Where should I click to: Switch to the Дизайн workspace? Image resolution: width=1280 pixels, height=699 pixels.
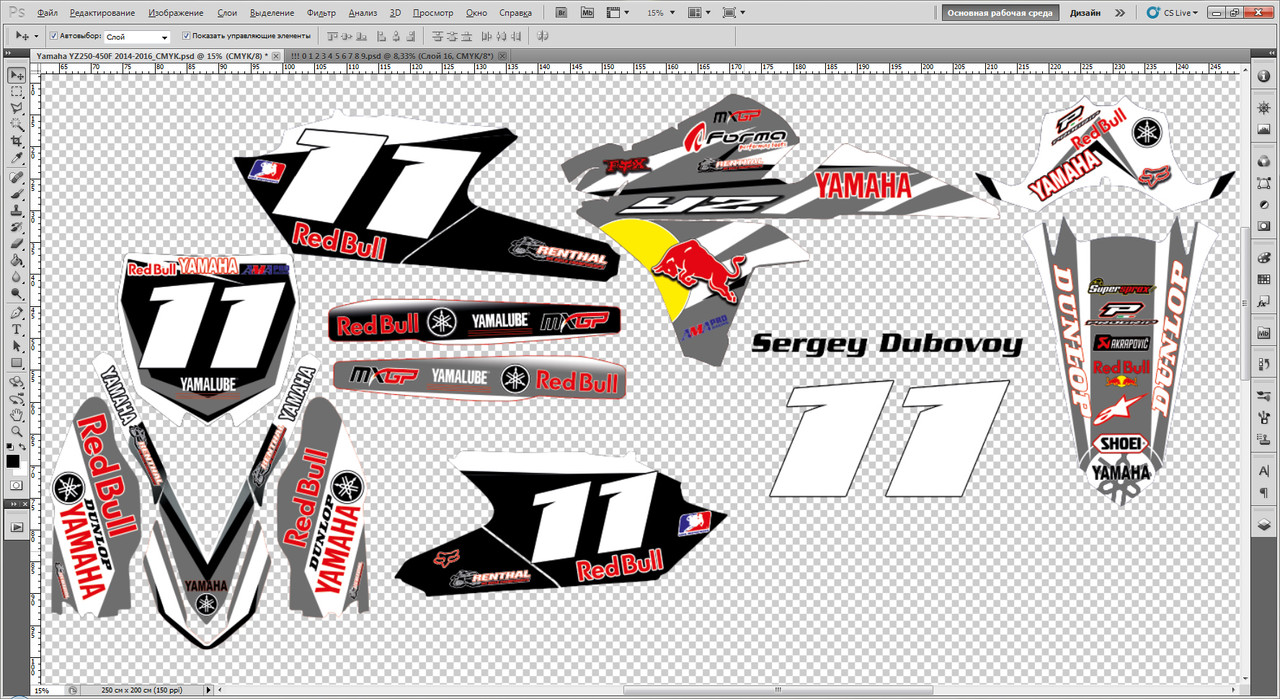click(x=1085, y=13)
